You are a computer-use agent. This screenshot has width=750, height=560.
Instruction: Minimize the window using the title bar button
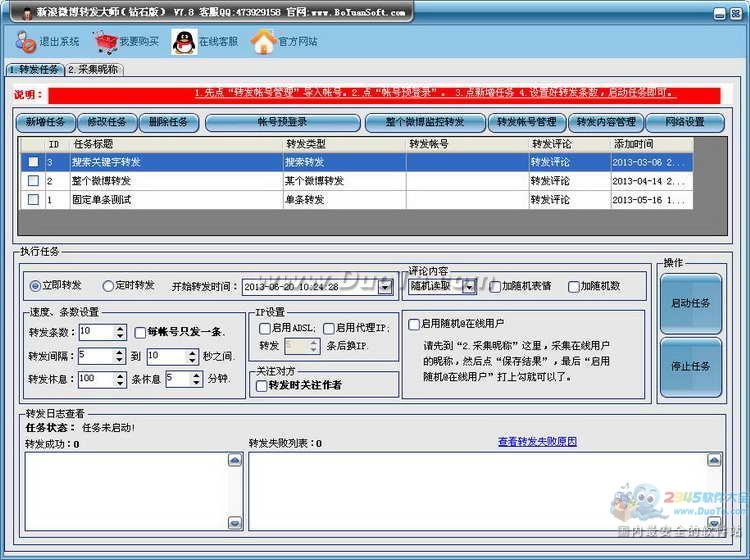(x=720, y=13)
